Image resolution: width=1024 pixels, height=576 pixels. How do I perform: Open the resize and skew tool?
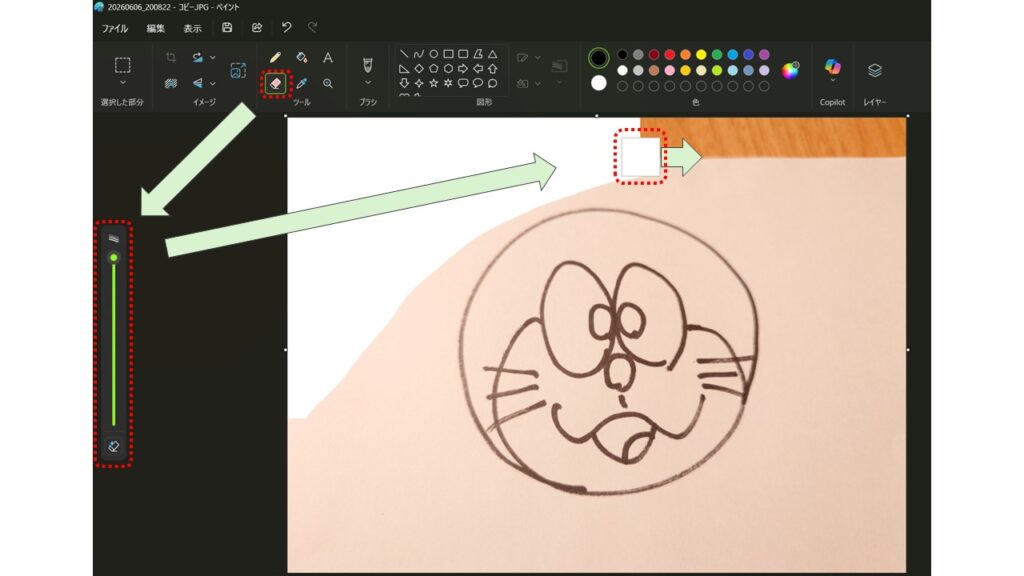click(x=238, y=71)
